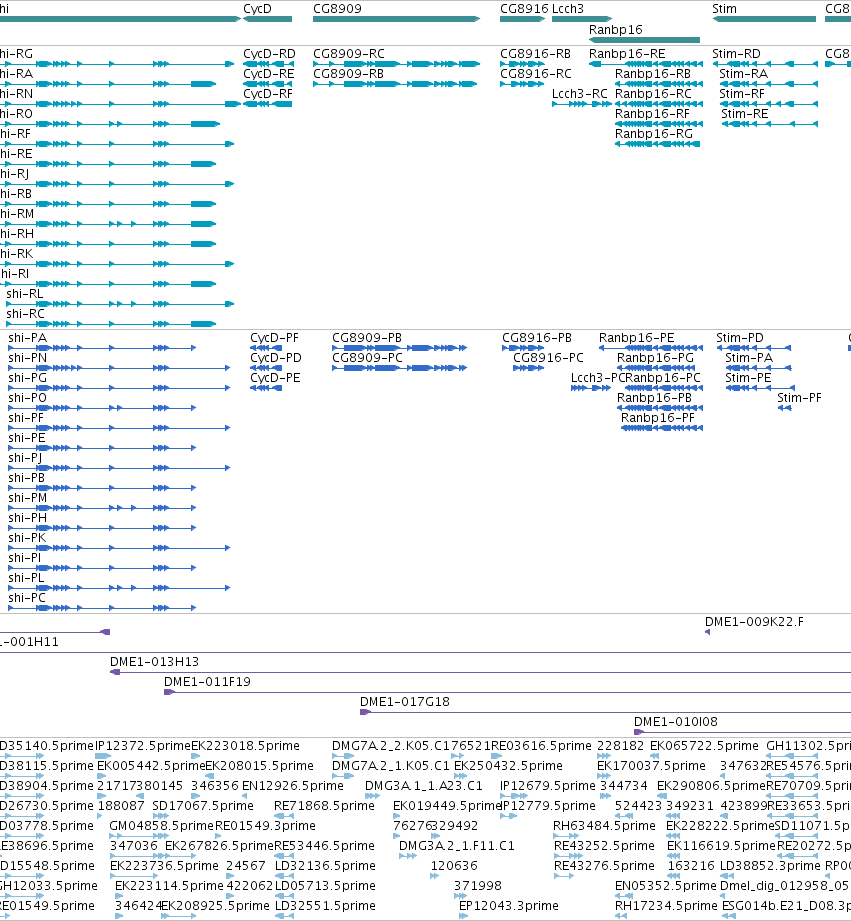Select transcript CG8916-RC

click(536, 73)
